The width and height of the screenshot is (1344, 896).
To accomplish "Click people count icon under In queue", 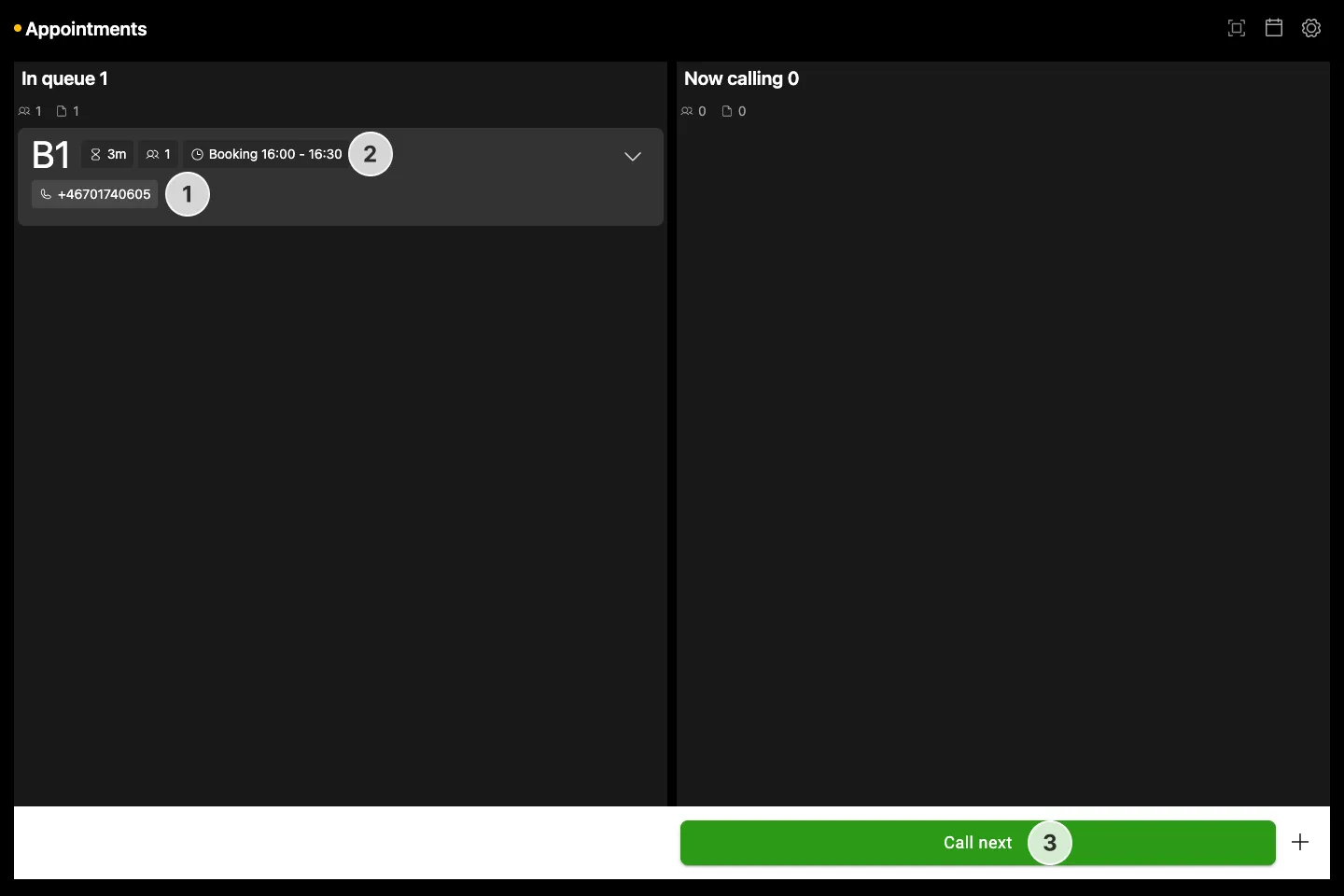I will pos(24,111).
